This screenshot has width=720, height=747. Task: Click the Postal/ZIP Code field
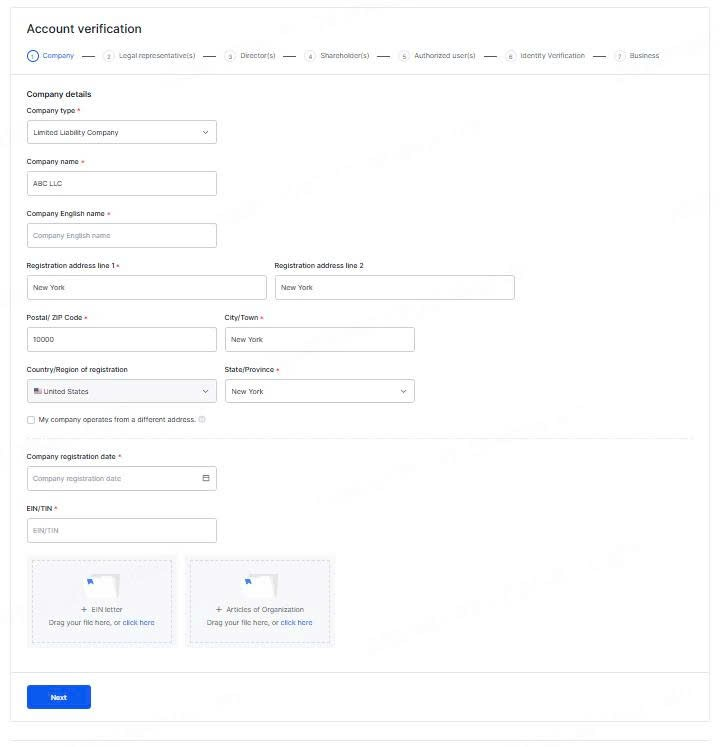coord(122,339)
